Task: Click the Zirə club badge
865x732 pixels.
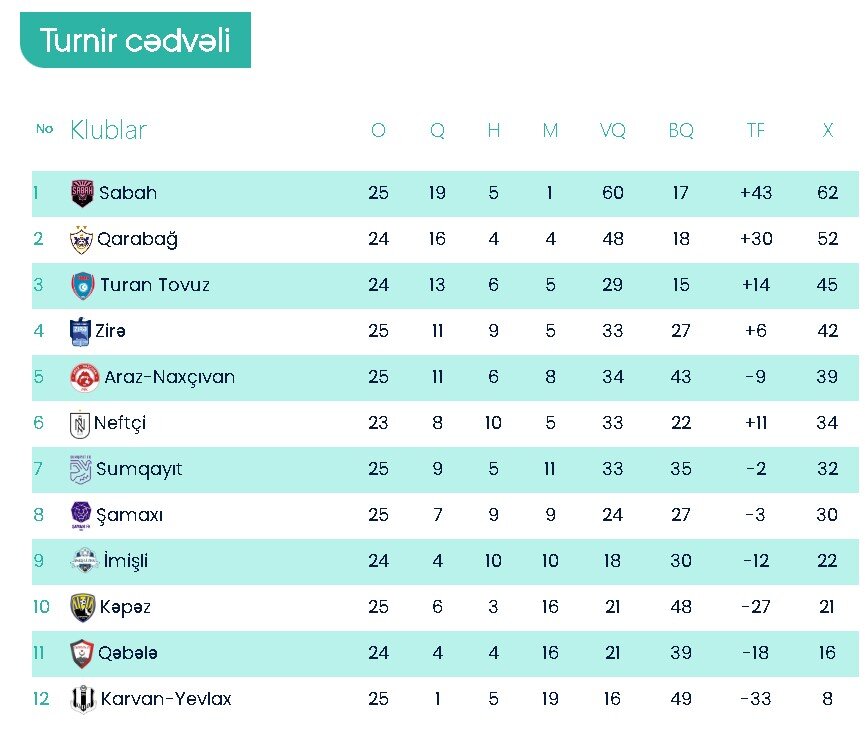Action: [x=80, y=331]
